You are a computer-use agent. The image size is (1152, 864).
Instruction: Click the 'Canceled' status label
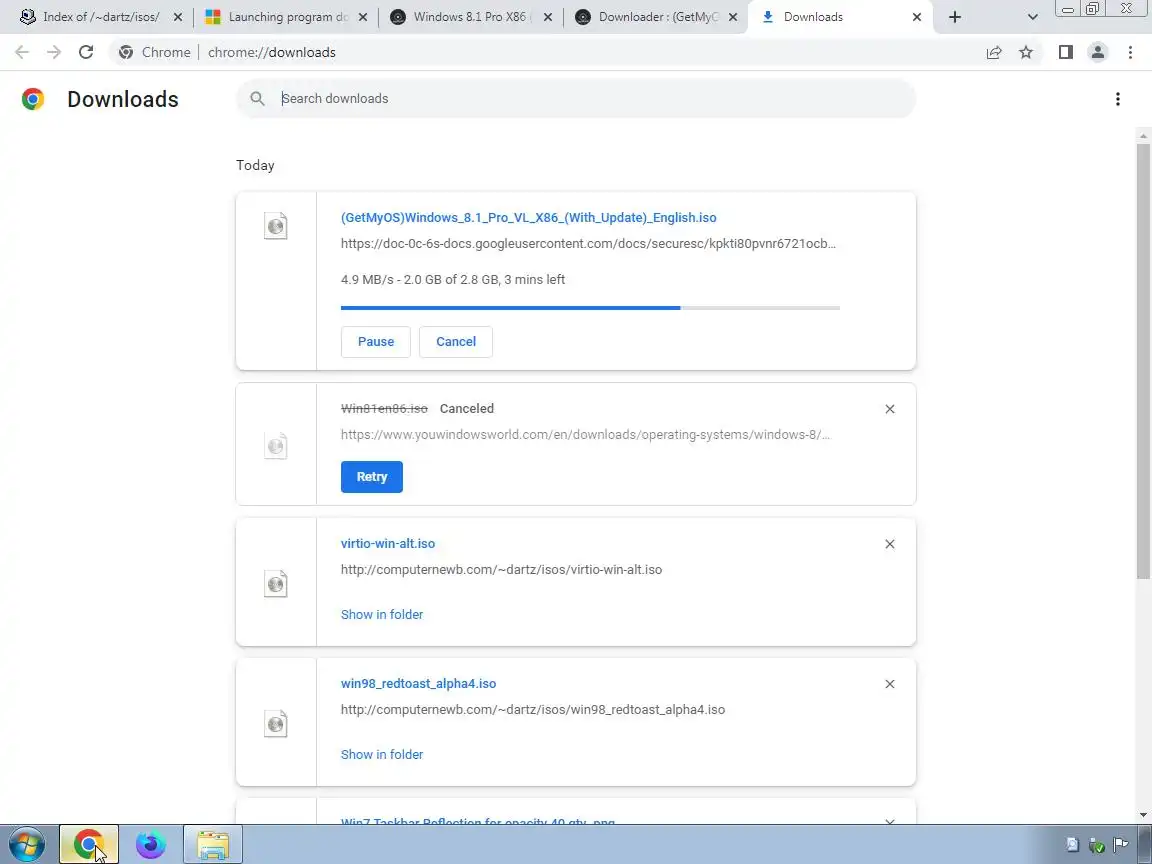(467, 408)
